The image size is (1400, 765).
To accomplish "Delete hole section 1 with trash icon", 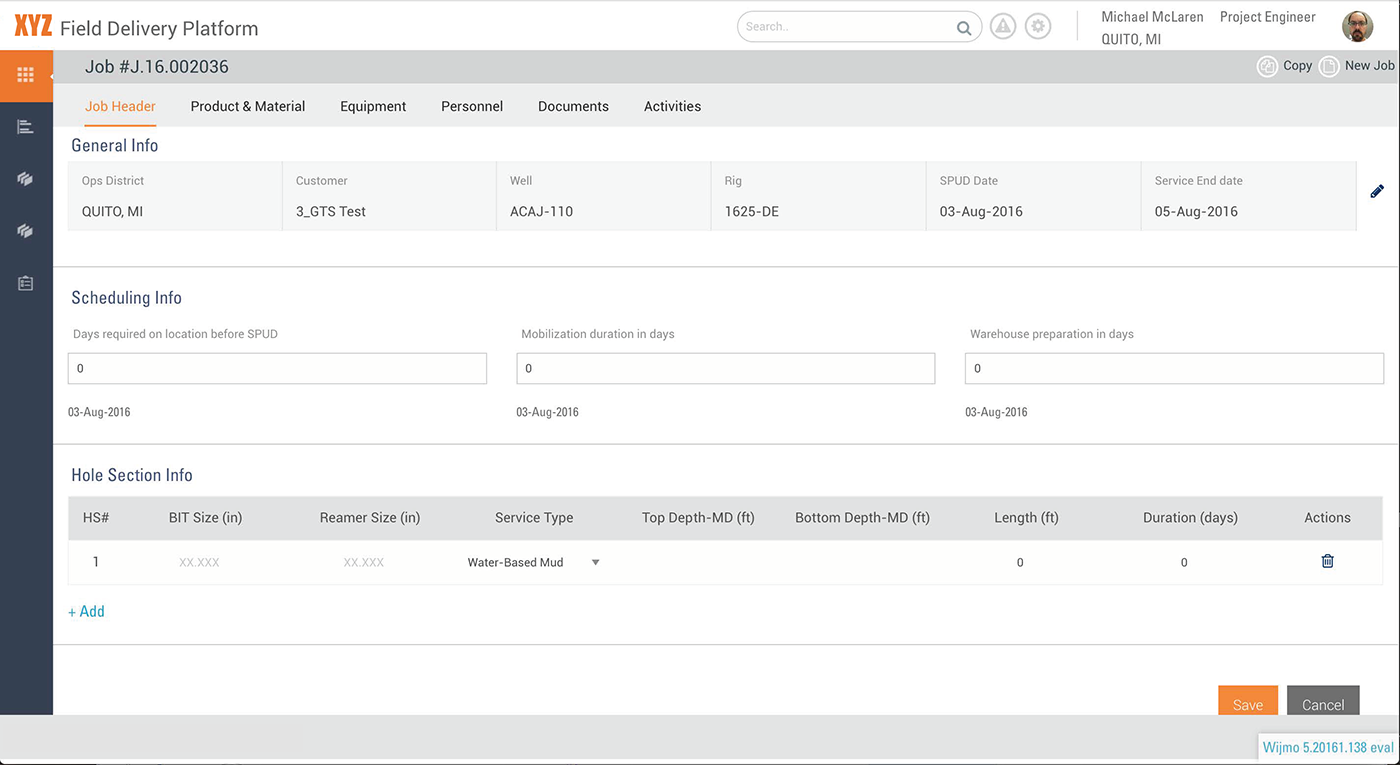I will [x=1328, y=561].
